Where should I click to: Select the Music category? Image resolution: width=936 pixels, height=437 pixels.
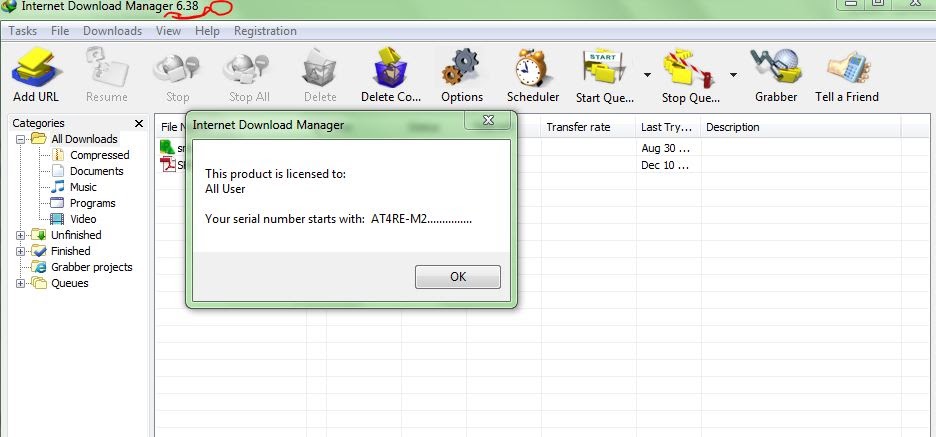(83, 187)
